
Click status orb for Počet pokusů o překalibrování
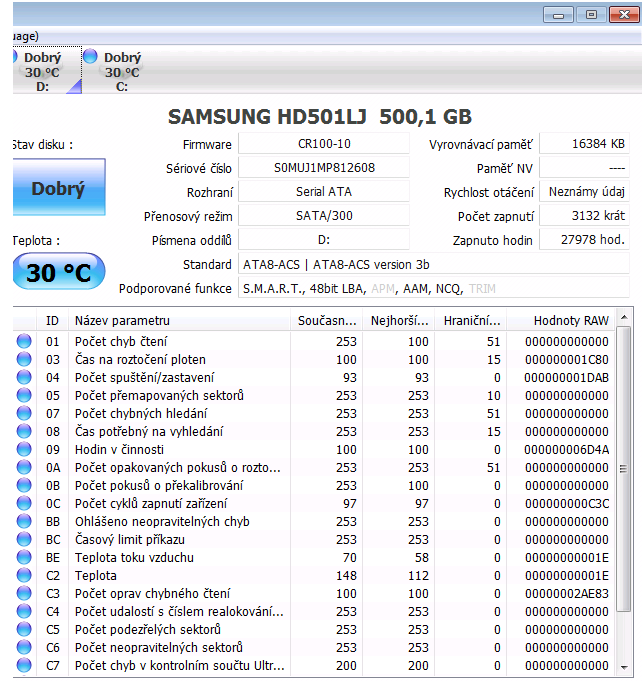coord(24,485)
